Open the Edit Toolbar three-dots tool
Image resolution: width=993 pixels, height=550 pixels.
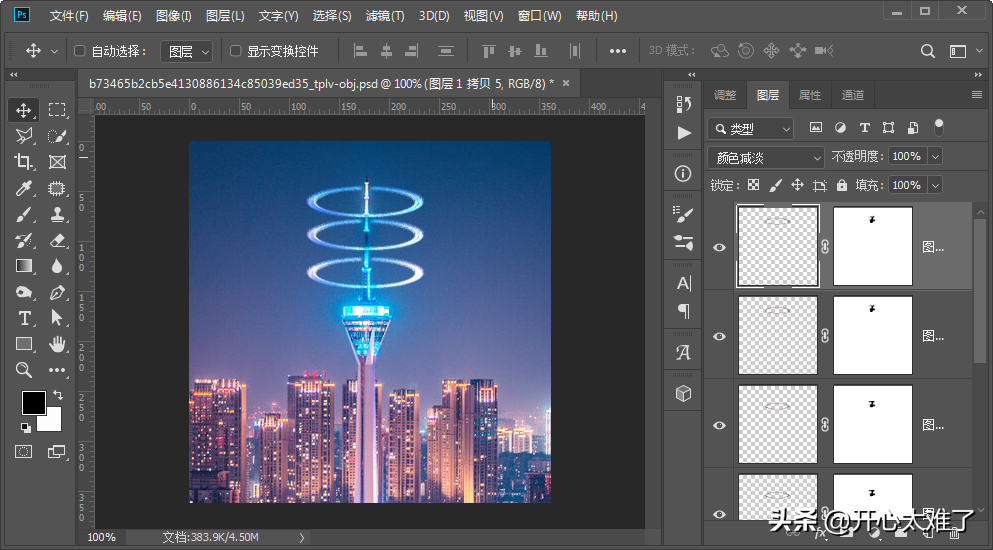57,369
